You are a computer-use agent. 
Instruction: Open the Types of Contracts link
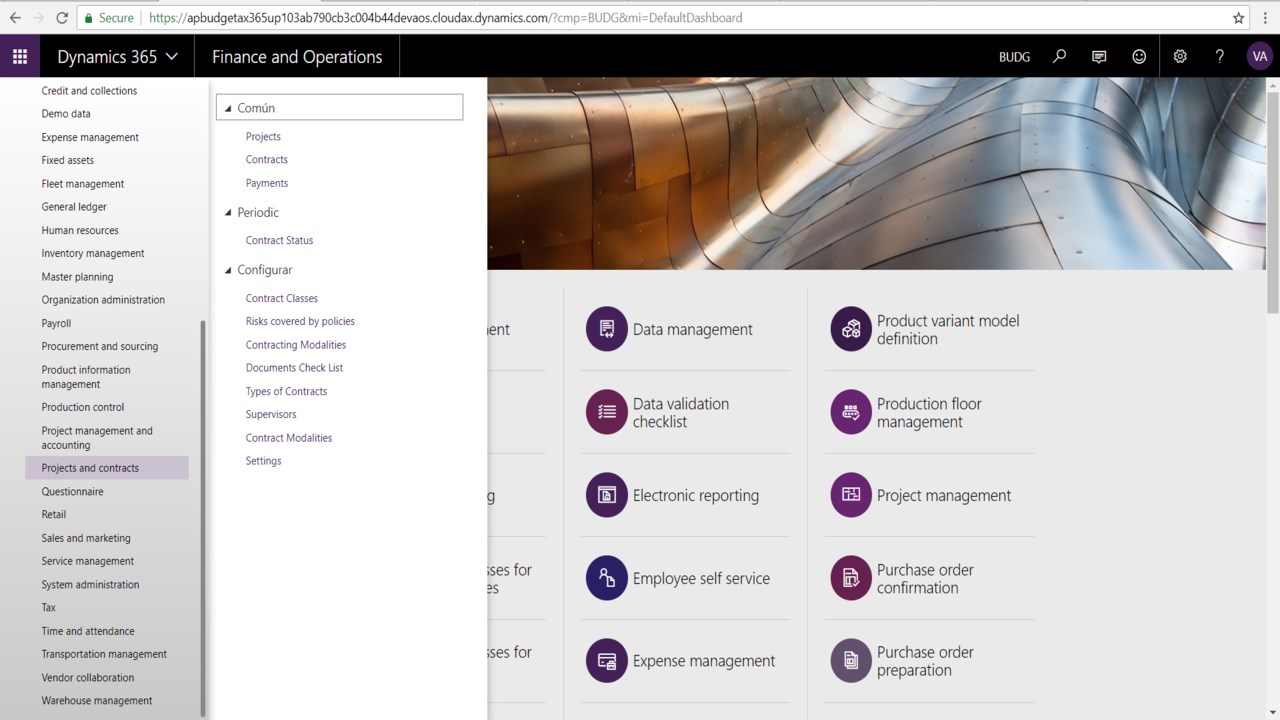286,391
